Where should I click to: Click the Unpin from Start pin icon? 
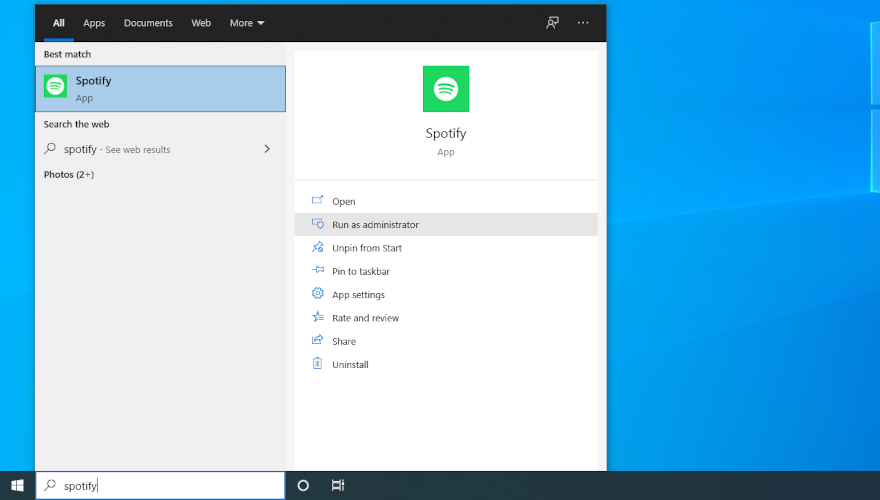(318, 247)
